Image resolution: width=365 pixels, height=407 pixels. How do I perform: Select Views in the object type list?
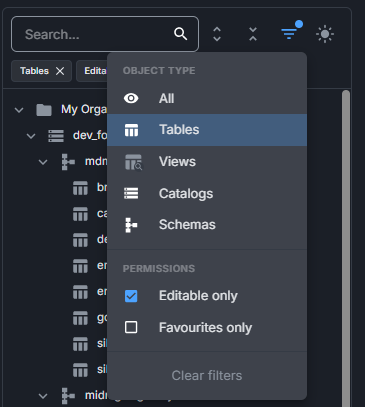(x=207, y=162)
